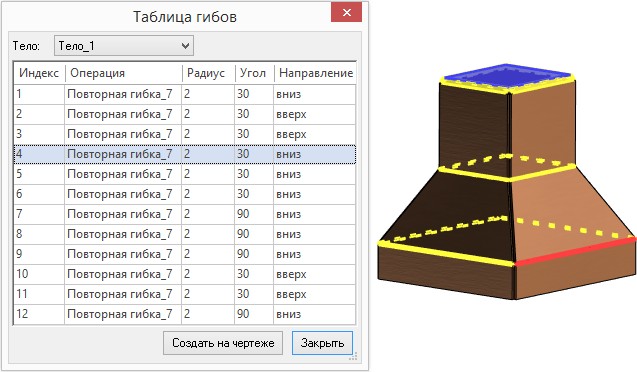Sort by the Индекс column header
Viewport: 637px width, 372px height.
click(x=39, y=73)
